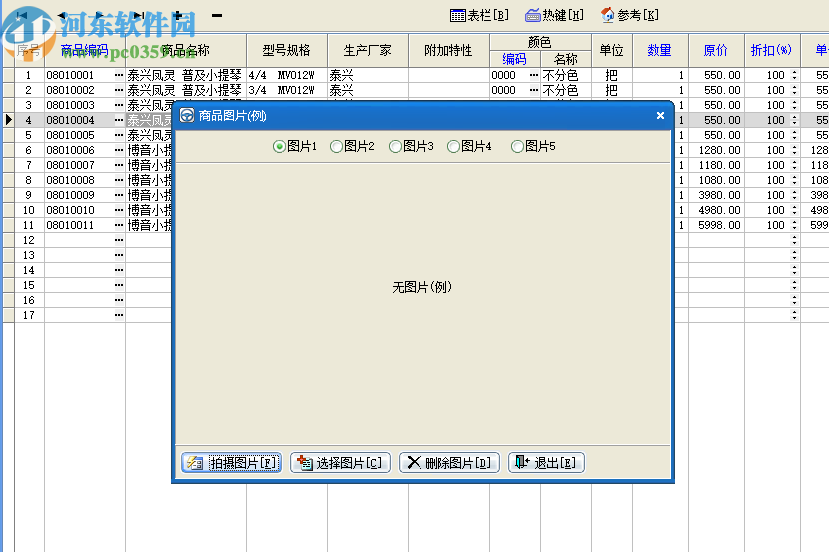The width and height of the screenshot is (829, 552).
Task: Select the 图片5 radio option
Action: pyautogui.click(x=533, y=146)
